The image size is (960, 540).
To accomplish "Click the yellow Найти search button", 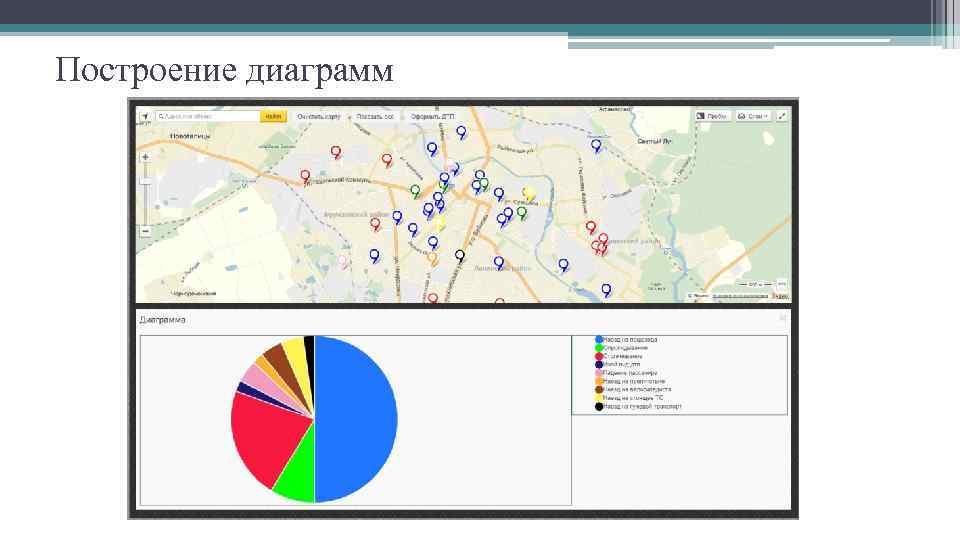I will coord(273,116).
